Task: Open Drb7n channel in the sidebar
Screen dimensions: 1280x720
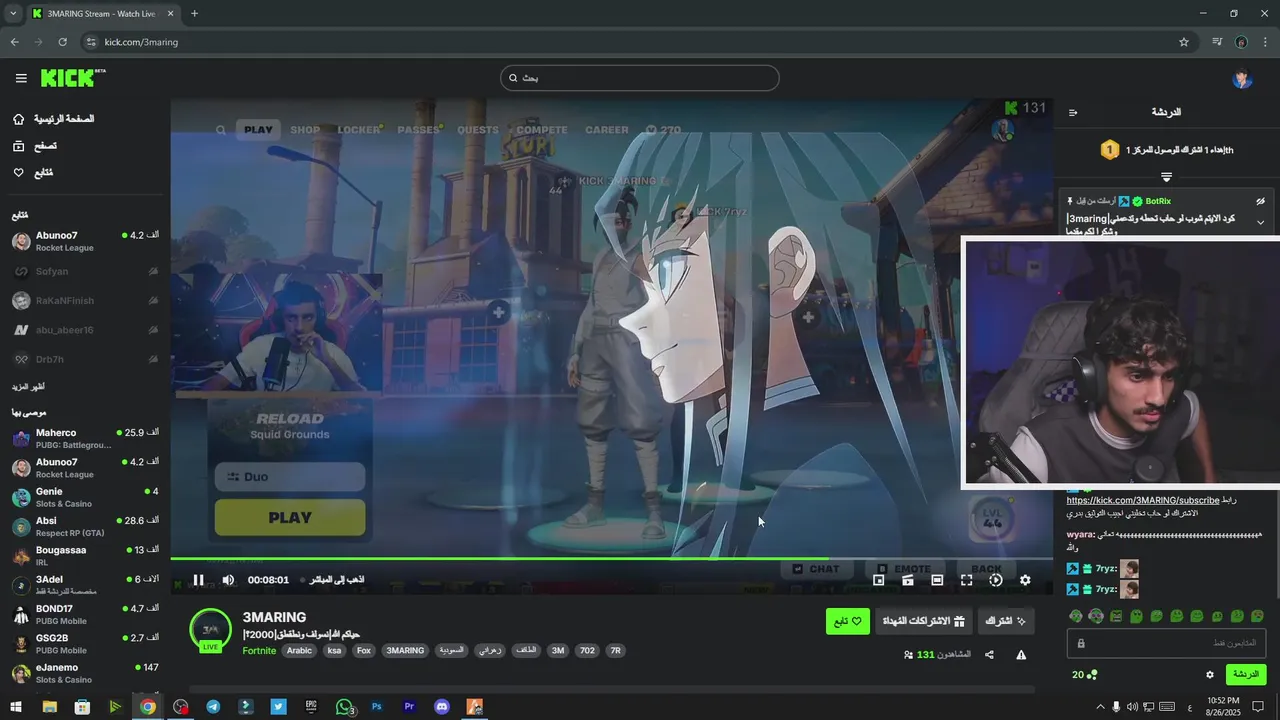Action: pos(85,359)
